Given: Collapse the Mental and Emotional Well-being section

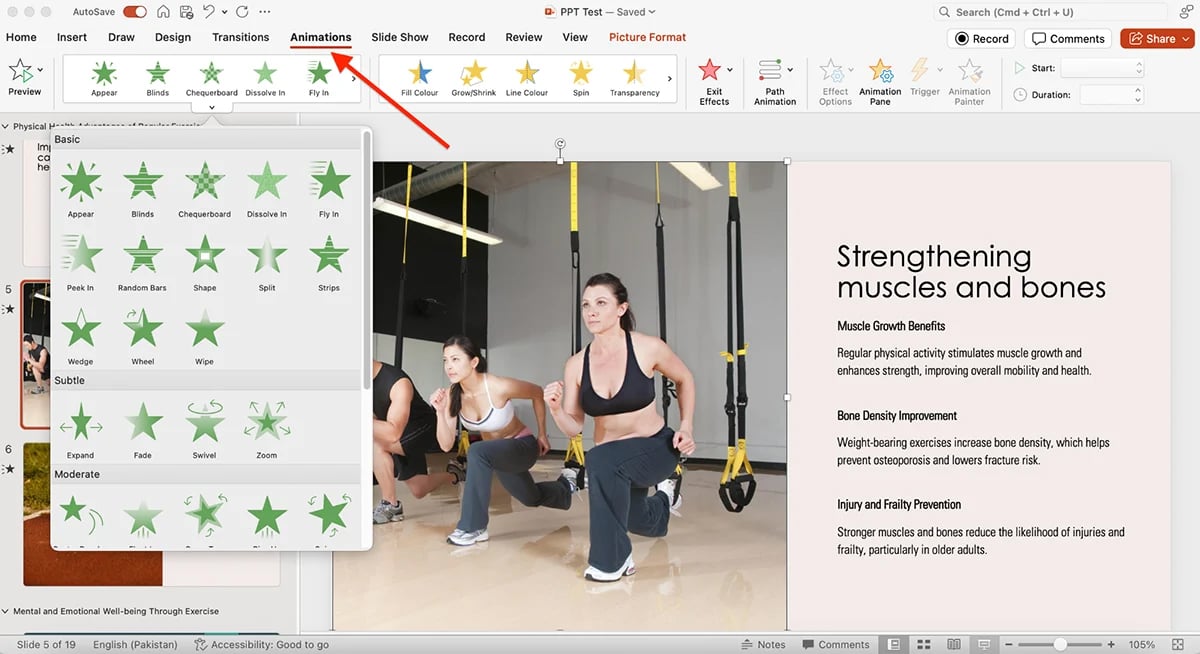Looking at the screenshot, I should (x=6, y=611).
